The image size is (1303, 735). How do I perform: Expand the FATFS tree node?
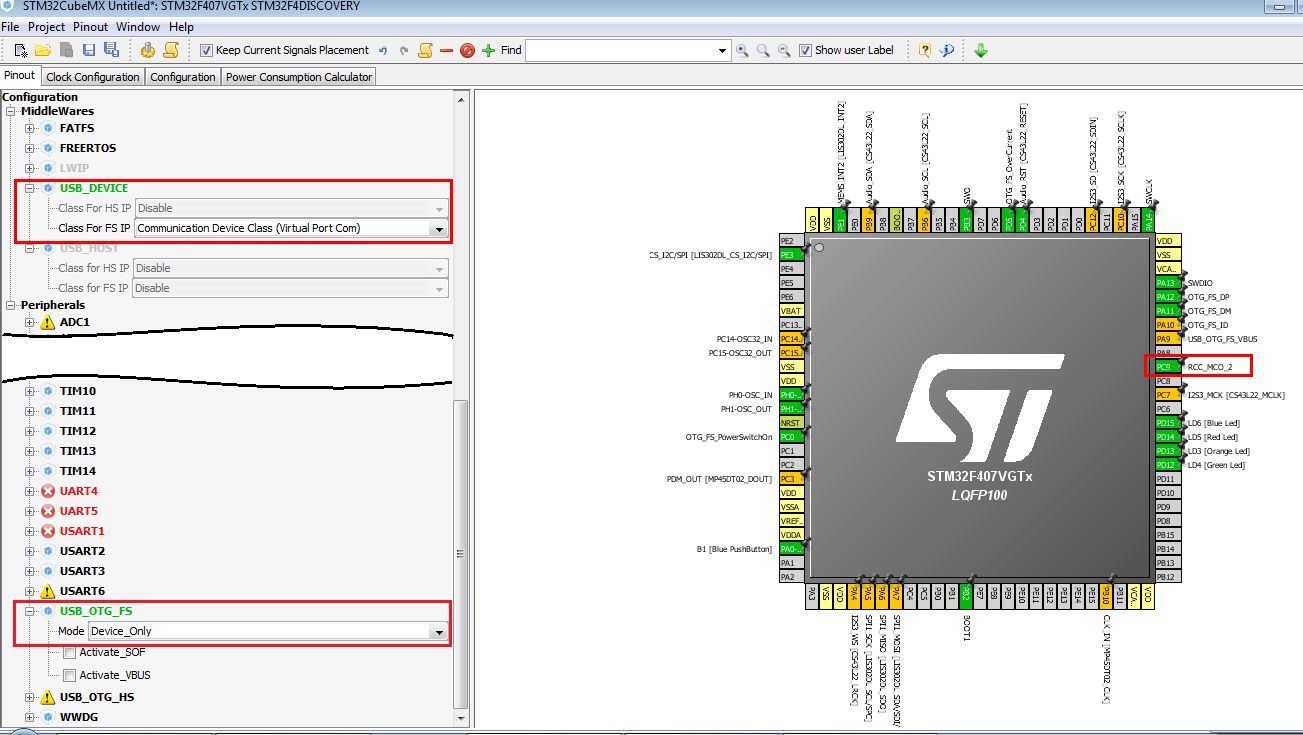click(30, 128)
